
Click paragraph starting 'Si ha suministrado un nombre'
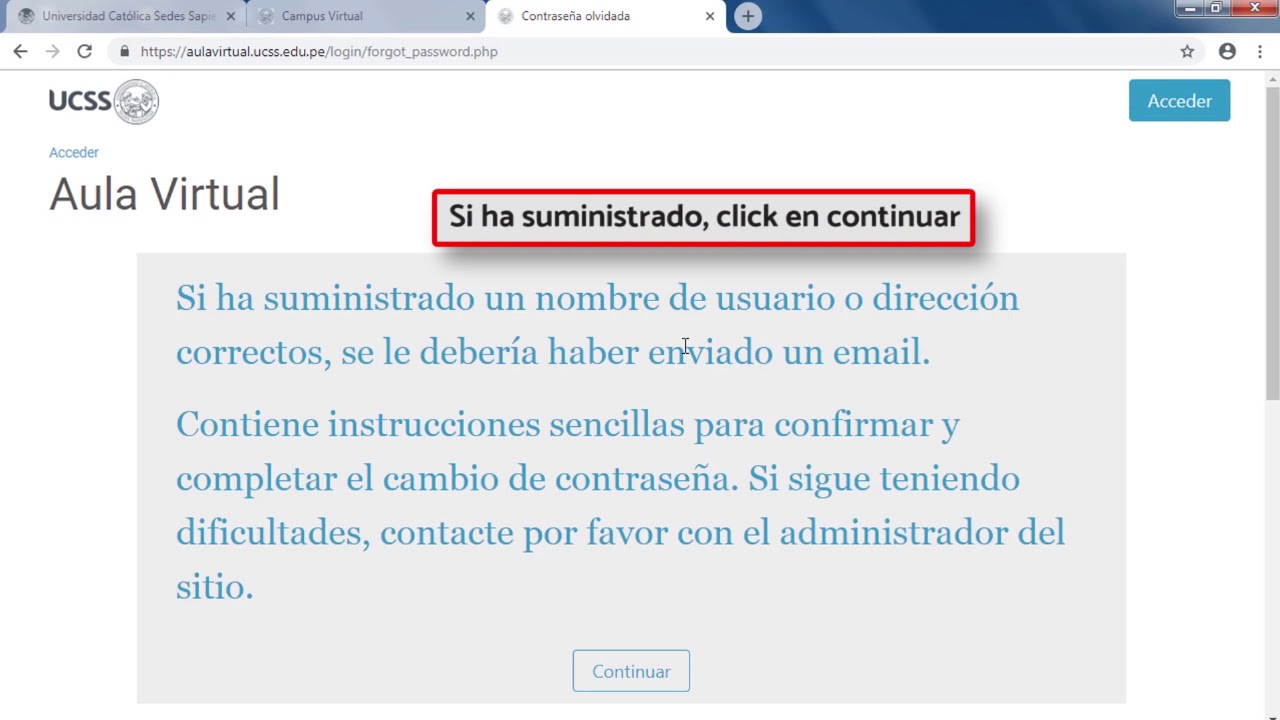tap(597, 325)
